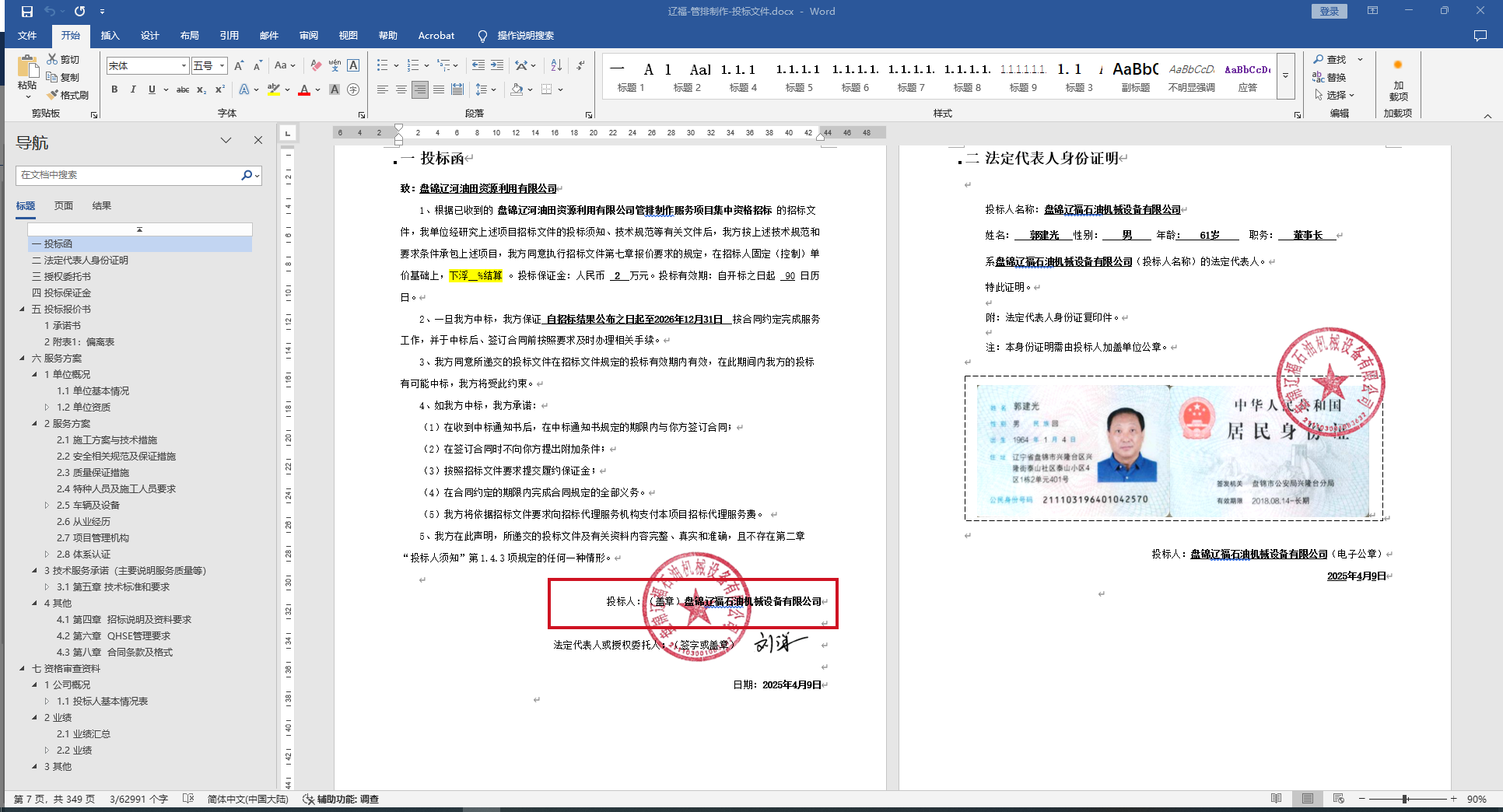Open the multilevel list menu
1503x812 pixels.
pyautogui.click(x=447, y=66)
